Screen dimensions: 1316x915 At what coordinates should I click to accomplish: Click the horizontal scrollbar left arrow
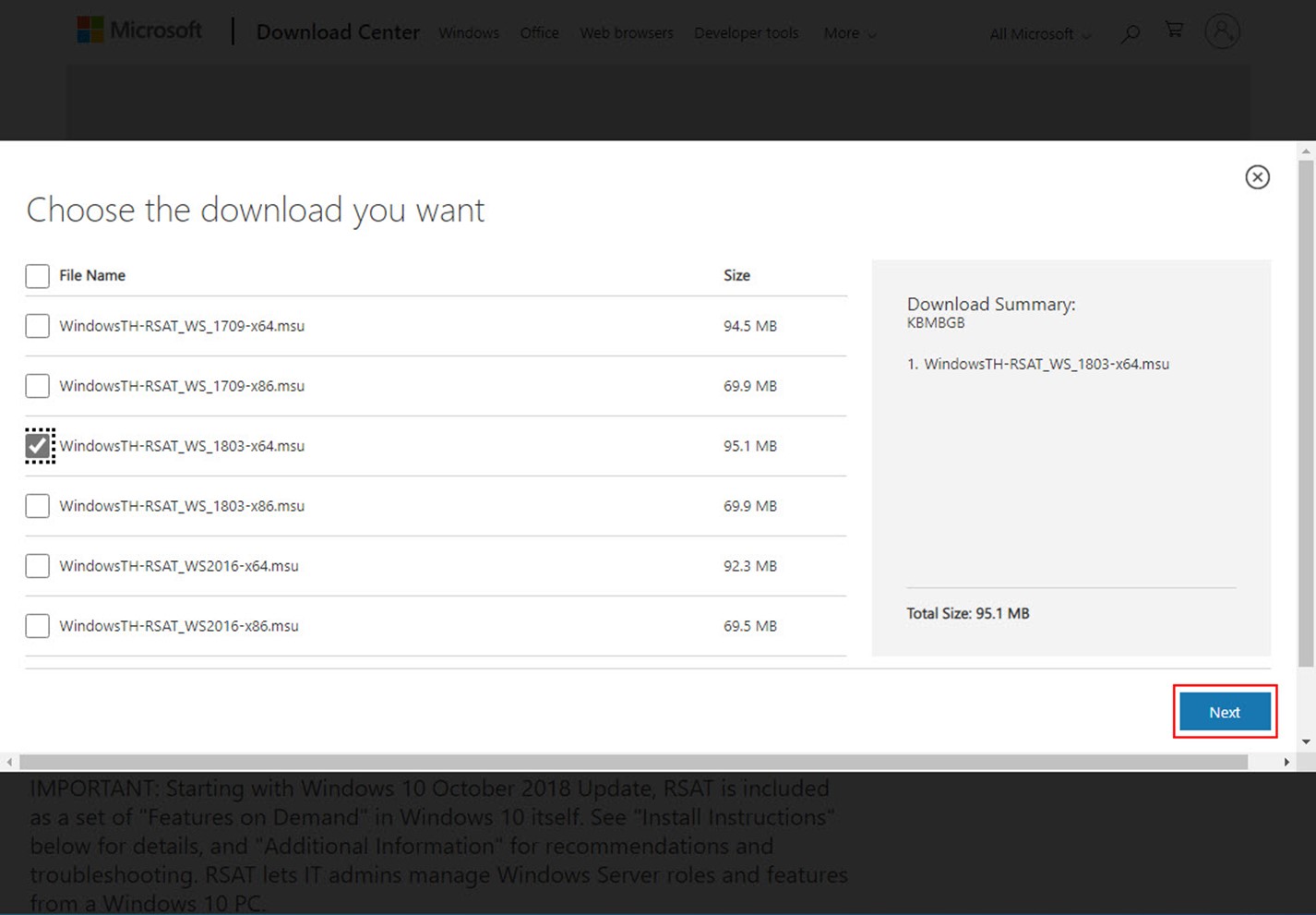click(9, 763)
